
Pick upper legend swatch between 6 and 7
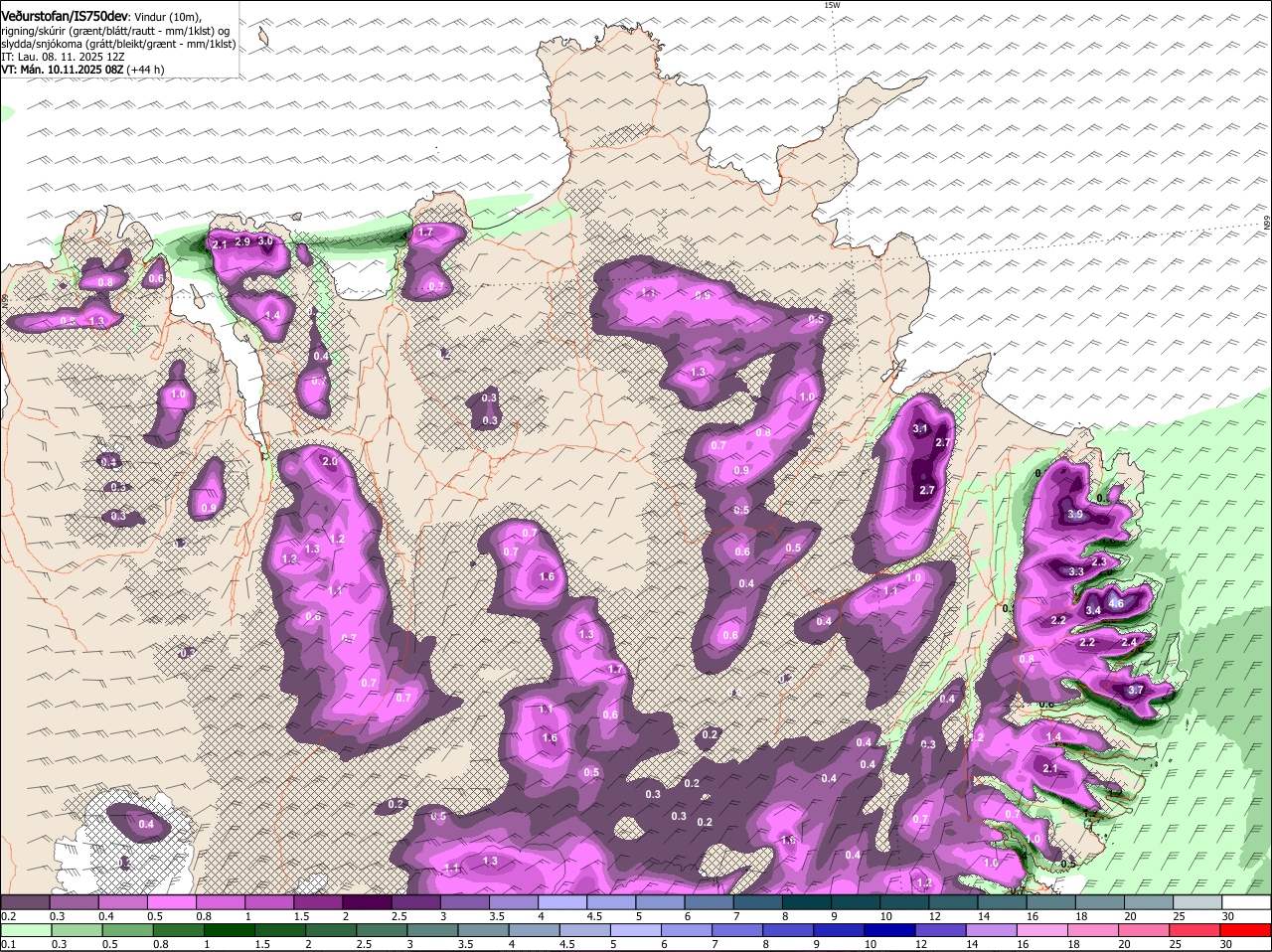tap(710, 902)
